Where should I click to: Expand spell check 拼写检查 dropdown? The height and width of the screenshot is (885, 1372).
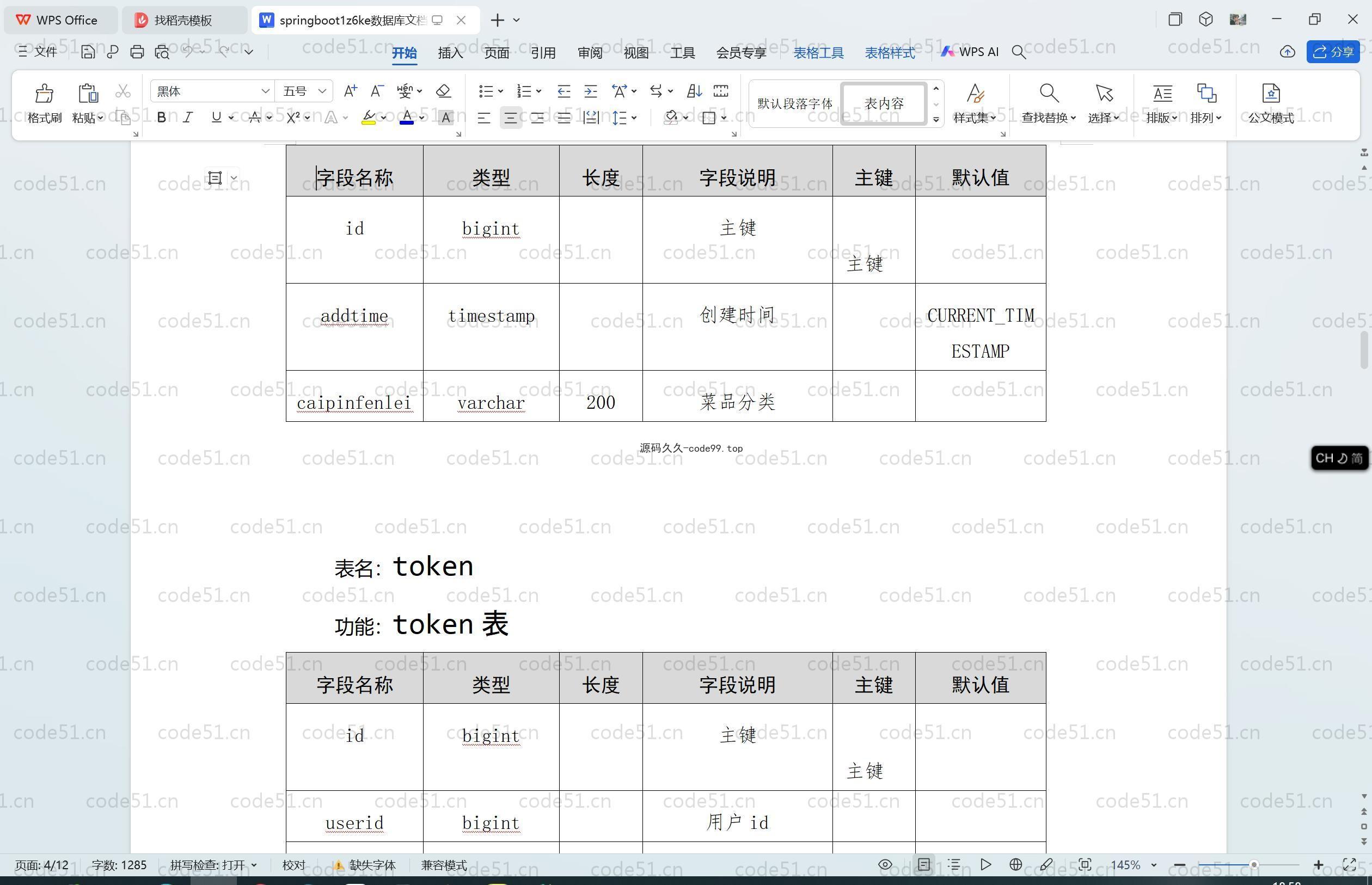coord(254,865)
